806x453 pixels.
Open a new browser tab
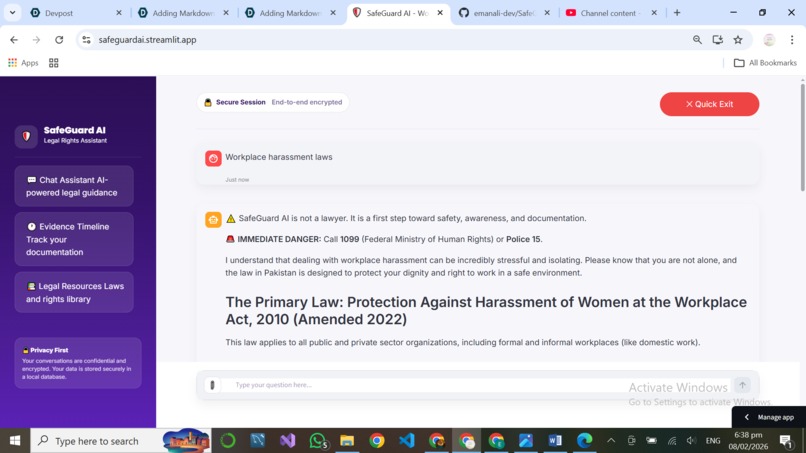coord(677,13)
